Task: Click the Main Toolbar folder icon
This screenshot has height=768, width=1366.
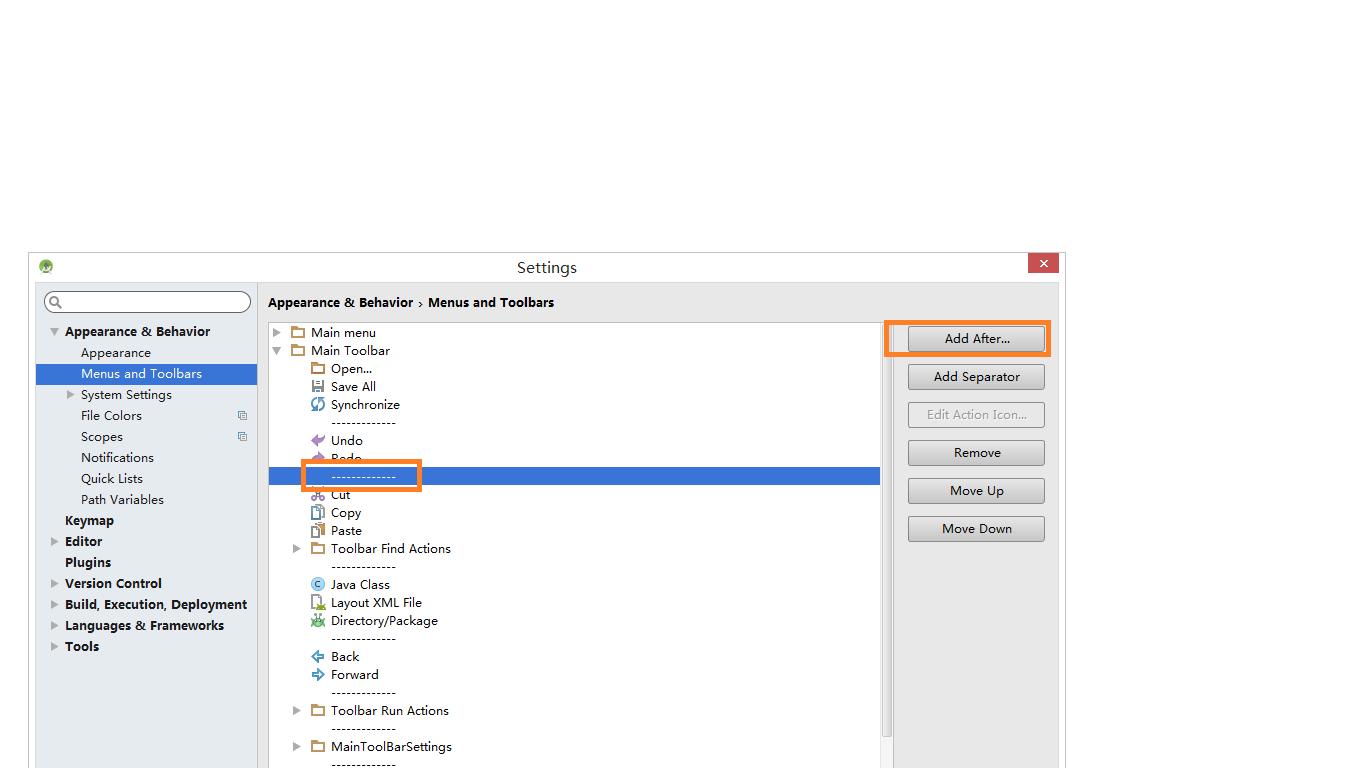Action: pyautogui.click(x=297, y=350)
